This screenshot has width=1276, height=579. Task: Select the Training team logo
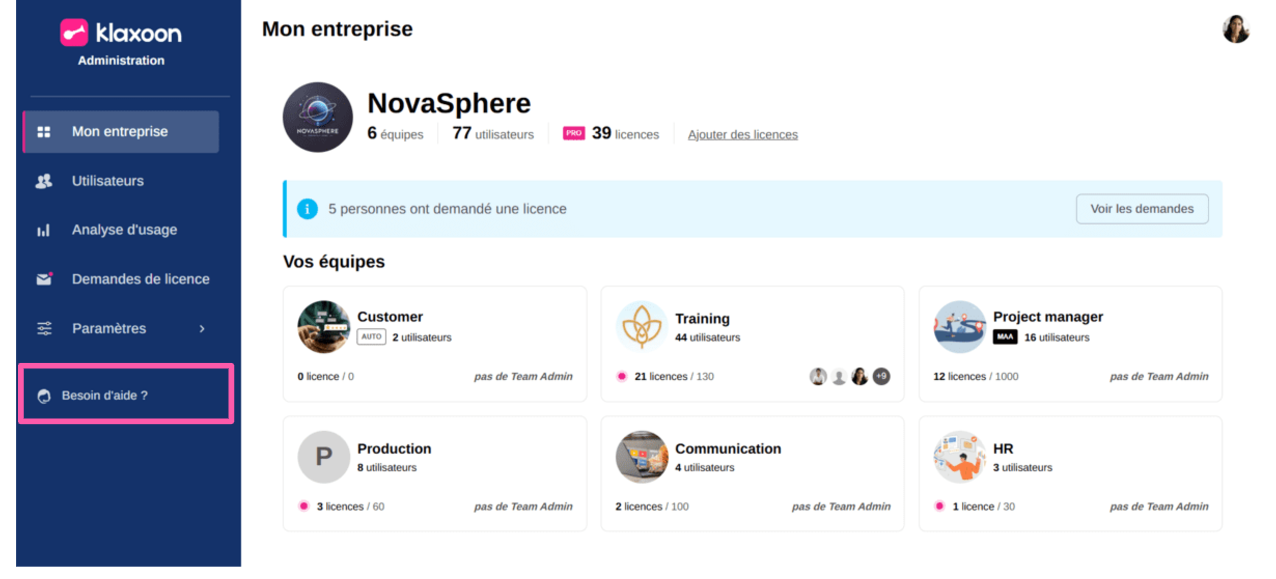click(642, 326)
